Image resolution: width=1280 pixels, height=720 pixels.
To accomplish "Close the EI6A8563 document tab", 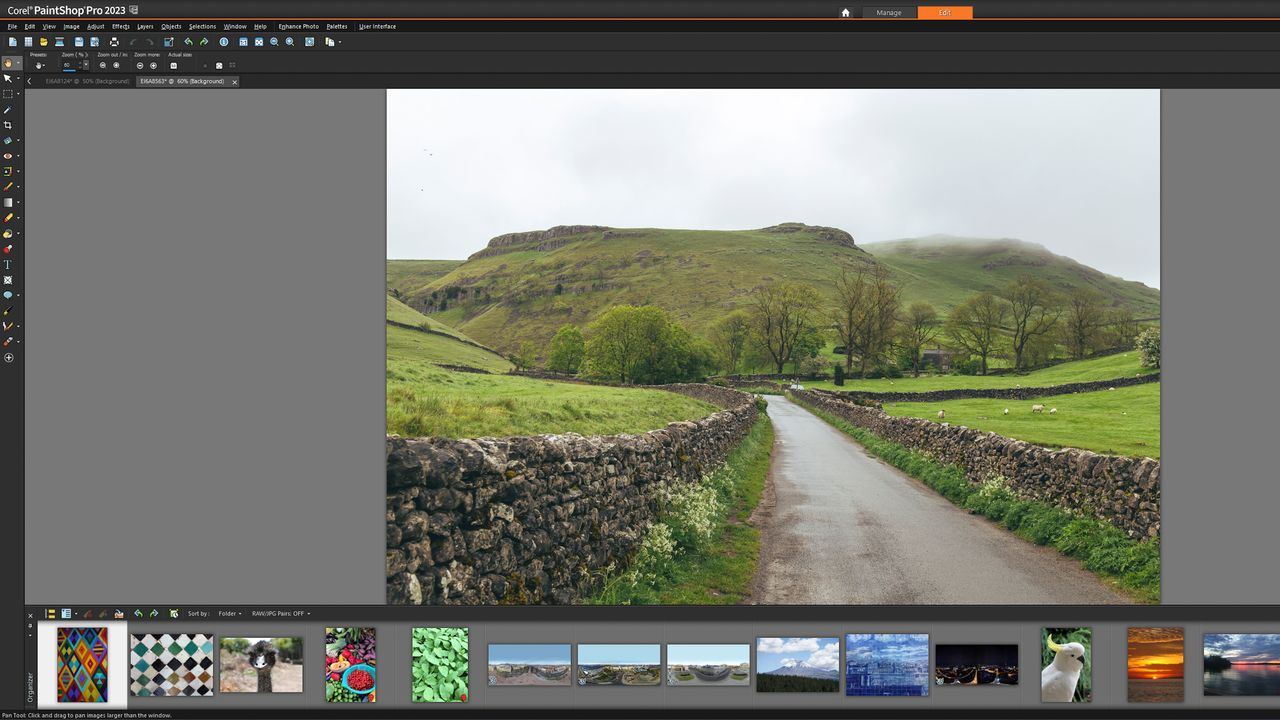I will (x=235, y=82).
